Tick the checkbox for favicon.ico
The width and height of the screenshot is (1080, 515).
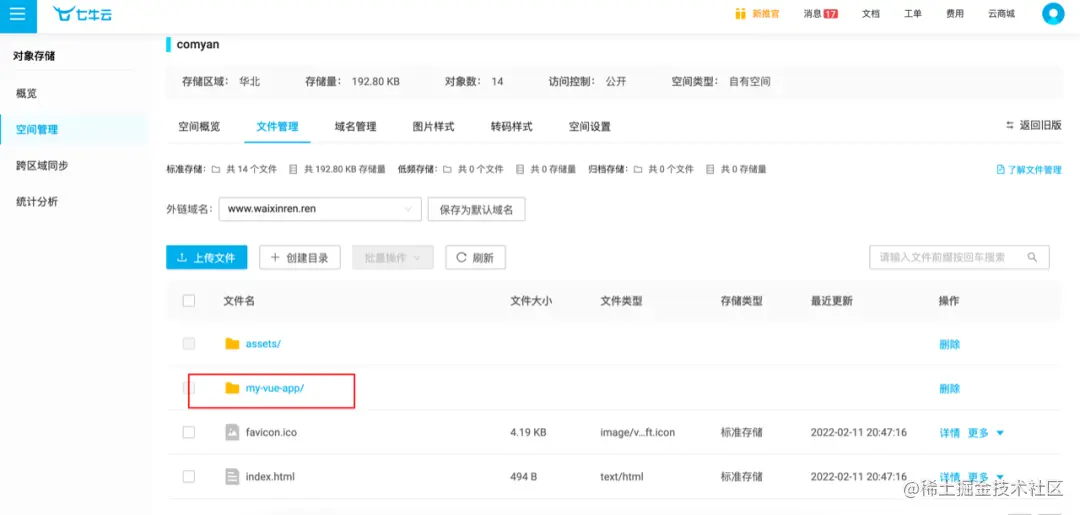189,432
